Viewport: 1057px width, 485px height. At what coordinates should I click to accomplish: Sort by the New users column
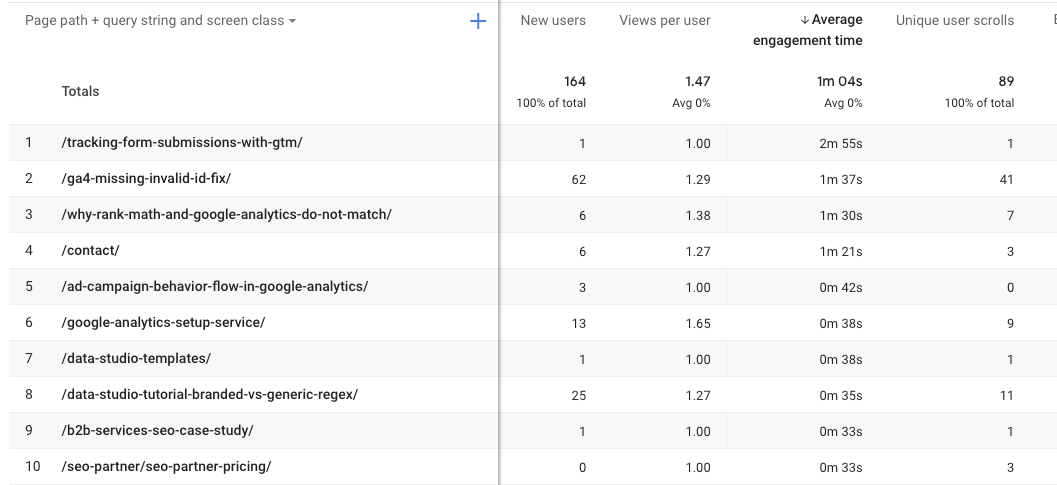click(x=553, y=20)
